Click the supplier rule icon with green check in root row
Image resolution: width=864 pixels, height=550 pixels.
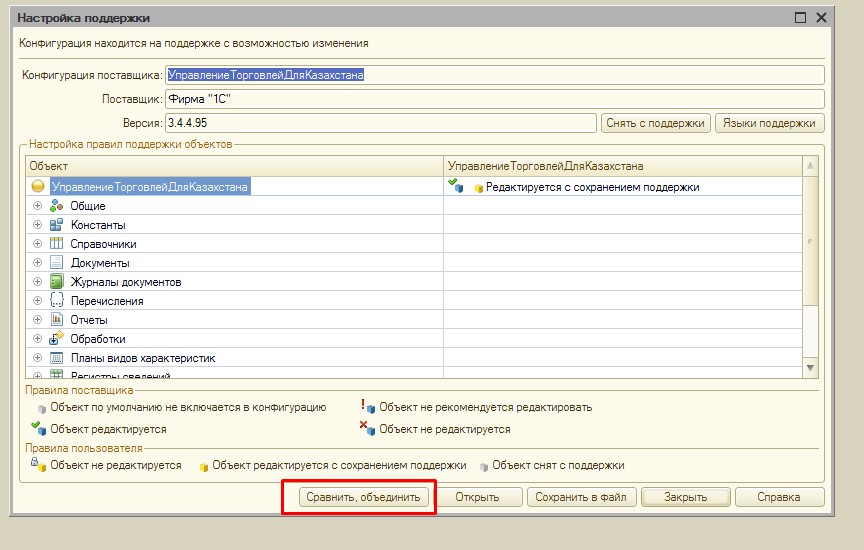[456, 186]
